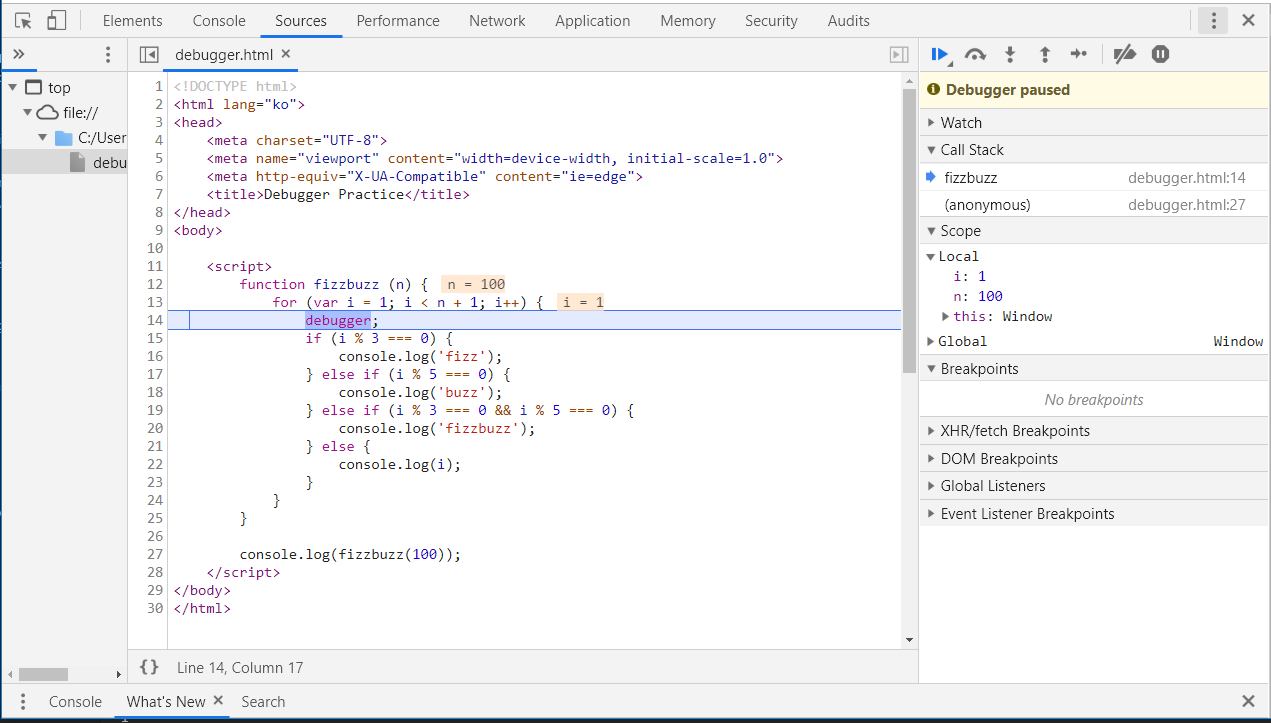Image resolution: width=1271 pixels, height=723 pixels.
Task: Click the local variable i: 1
Action: [970, 276]
